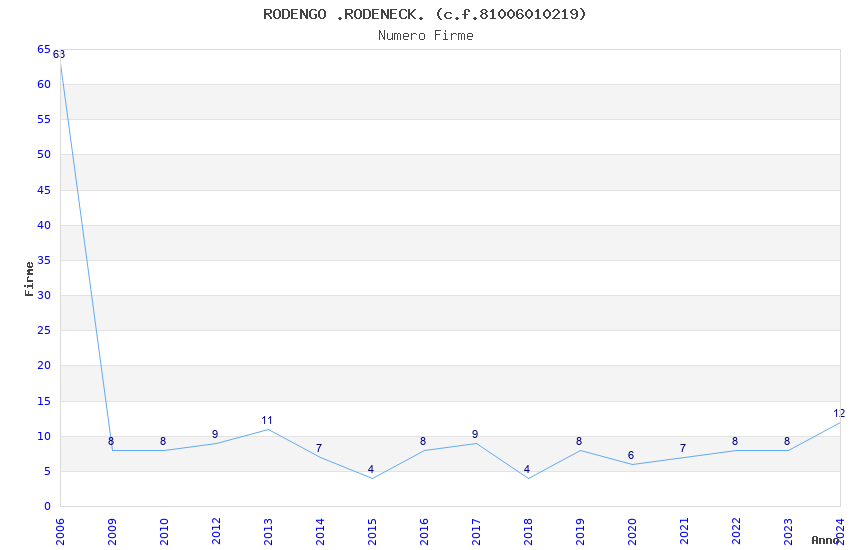850x550 pixels.
Task: Click the x-axis year label 2019
Action: tap(580, 531)
